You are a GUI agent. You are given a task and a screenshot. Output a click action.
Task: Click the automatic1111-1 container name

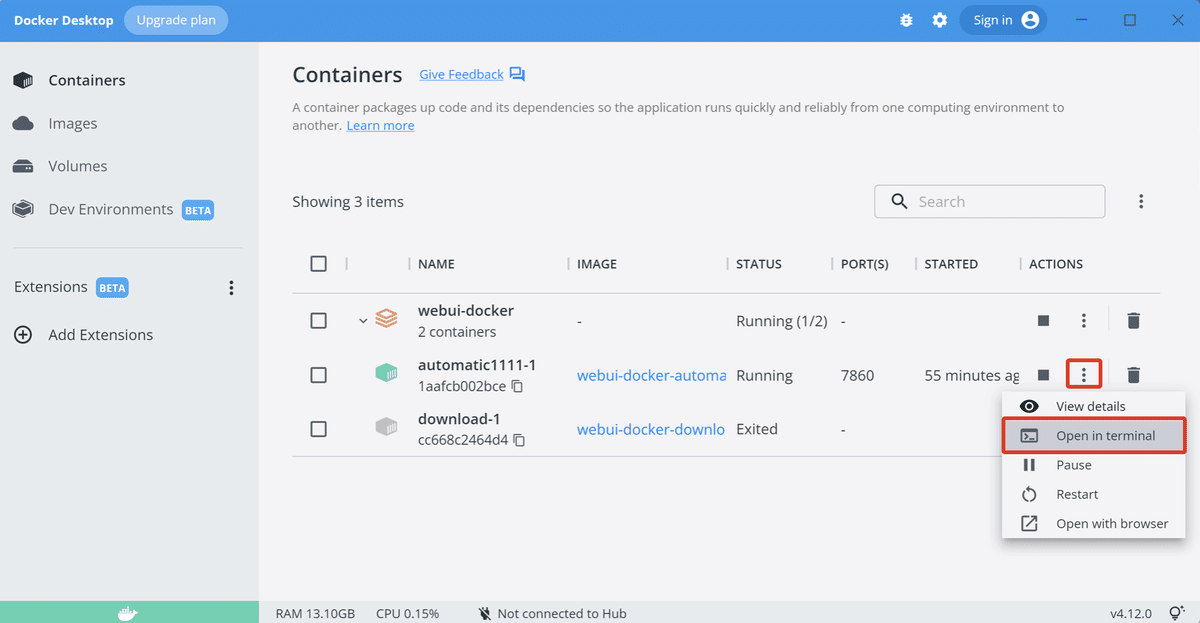[x=477, y=365]
